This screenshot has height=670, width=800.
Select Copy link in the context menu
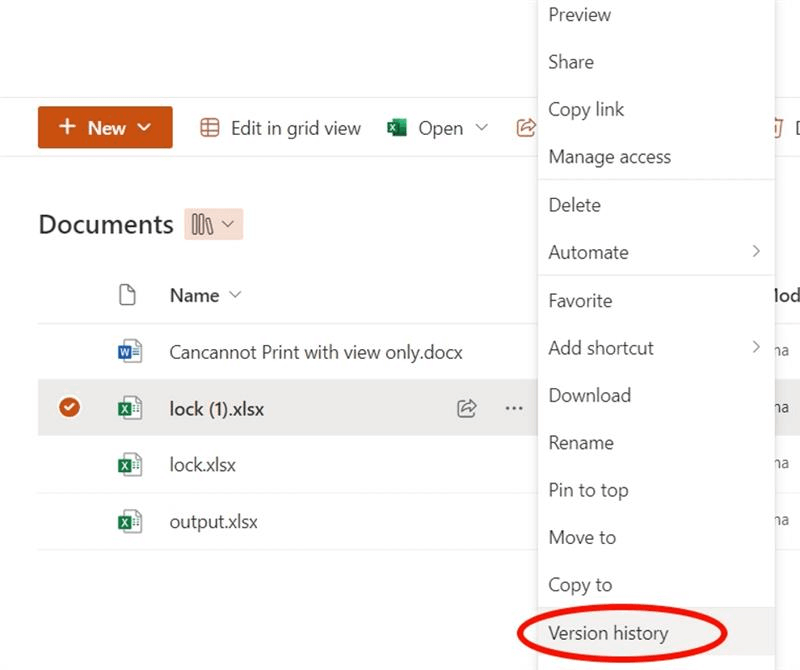point(657,109)
